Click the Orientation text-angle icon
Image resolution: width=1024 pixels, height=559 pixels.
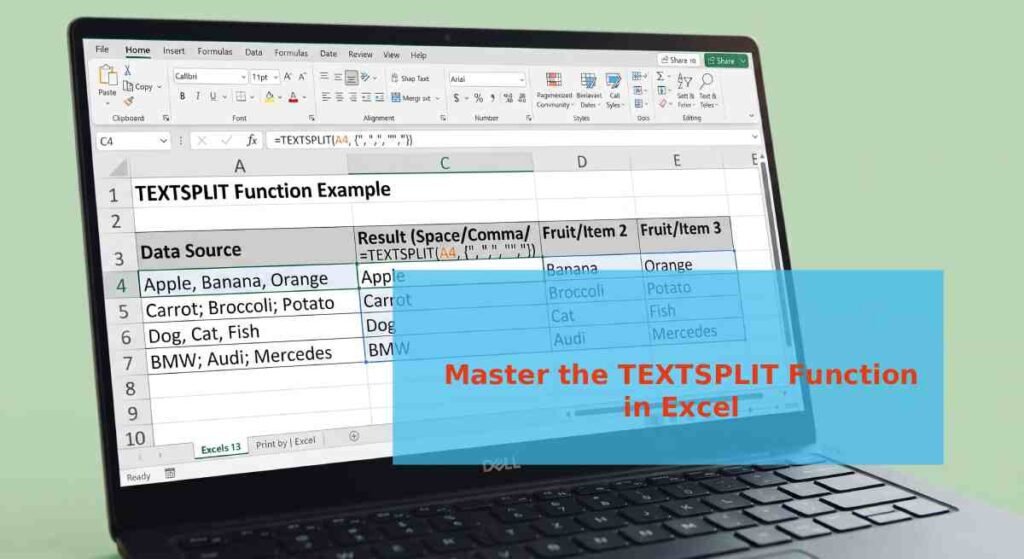(x=366, y=78)
